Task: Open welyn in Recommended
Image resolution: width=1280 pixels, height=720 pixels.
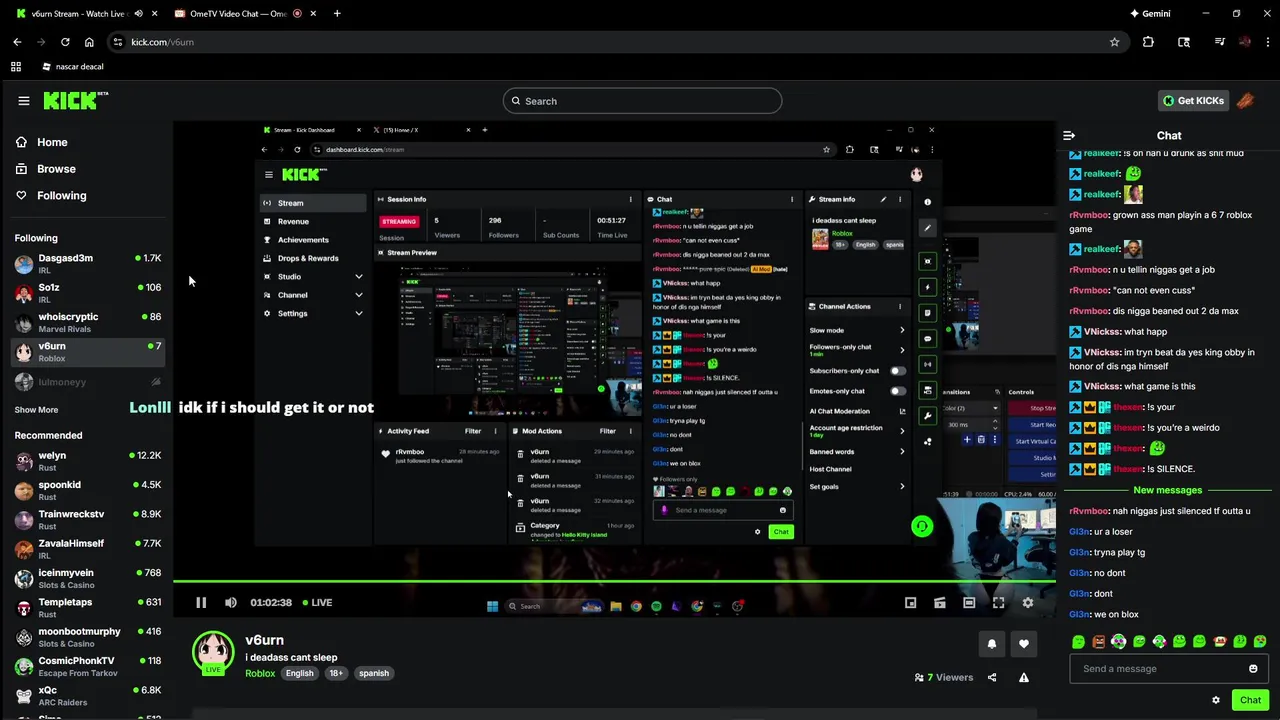Action: point(88,462)
